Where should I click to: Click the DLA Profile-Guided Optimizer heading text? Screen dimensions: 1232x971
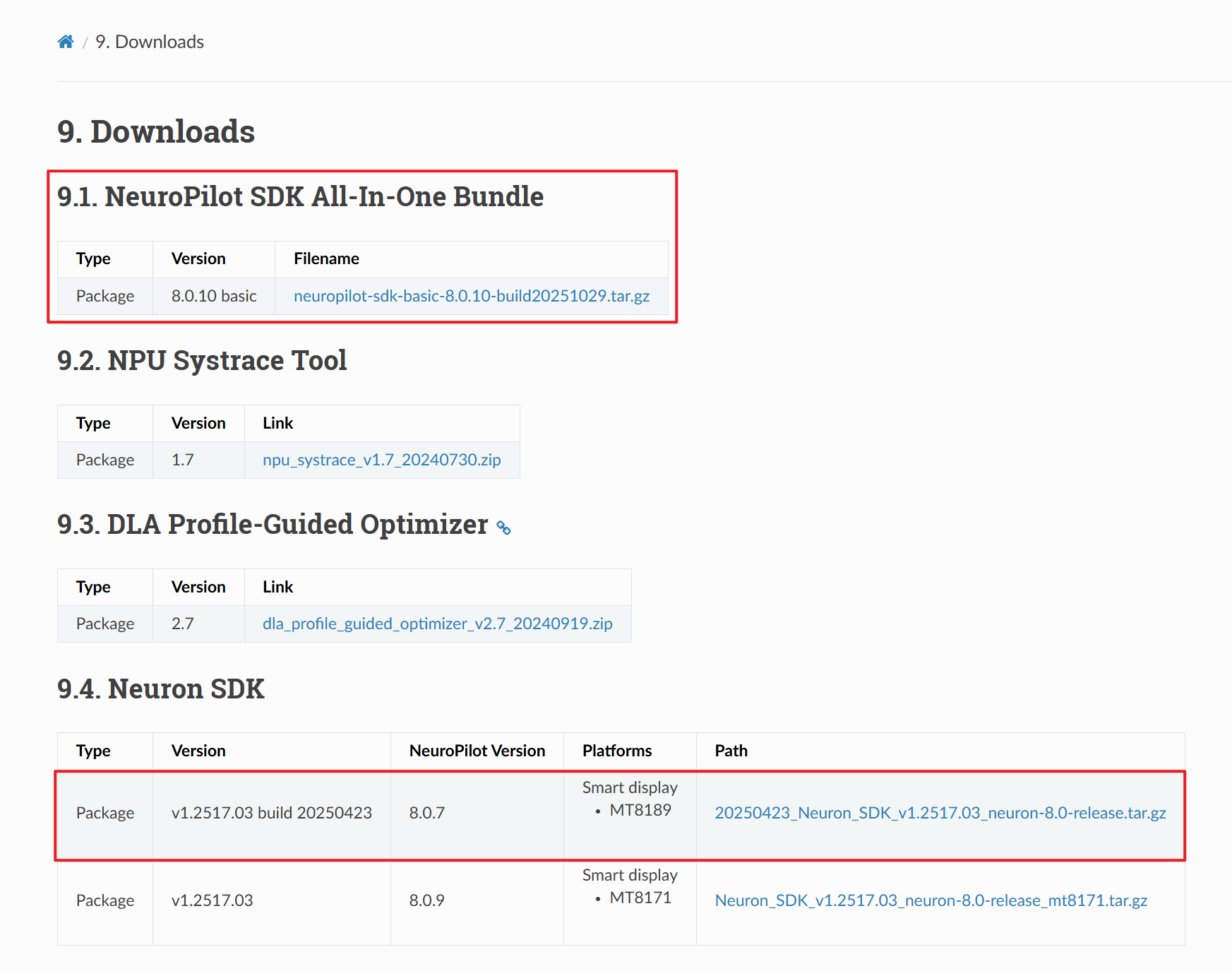click(273, 525)
